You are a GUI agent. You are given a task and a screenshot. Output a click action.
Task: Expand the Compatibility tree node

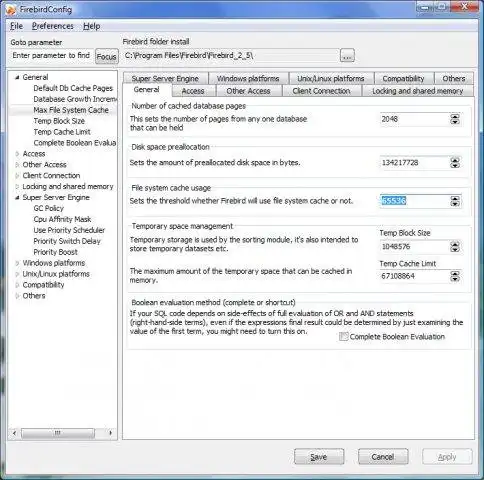click(17, 285)
